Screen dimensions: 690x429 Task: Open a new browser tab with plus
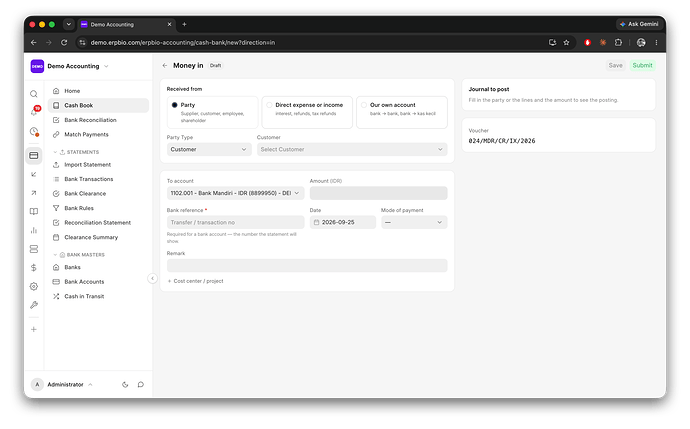[x=184, y=25]
